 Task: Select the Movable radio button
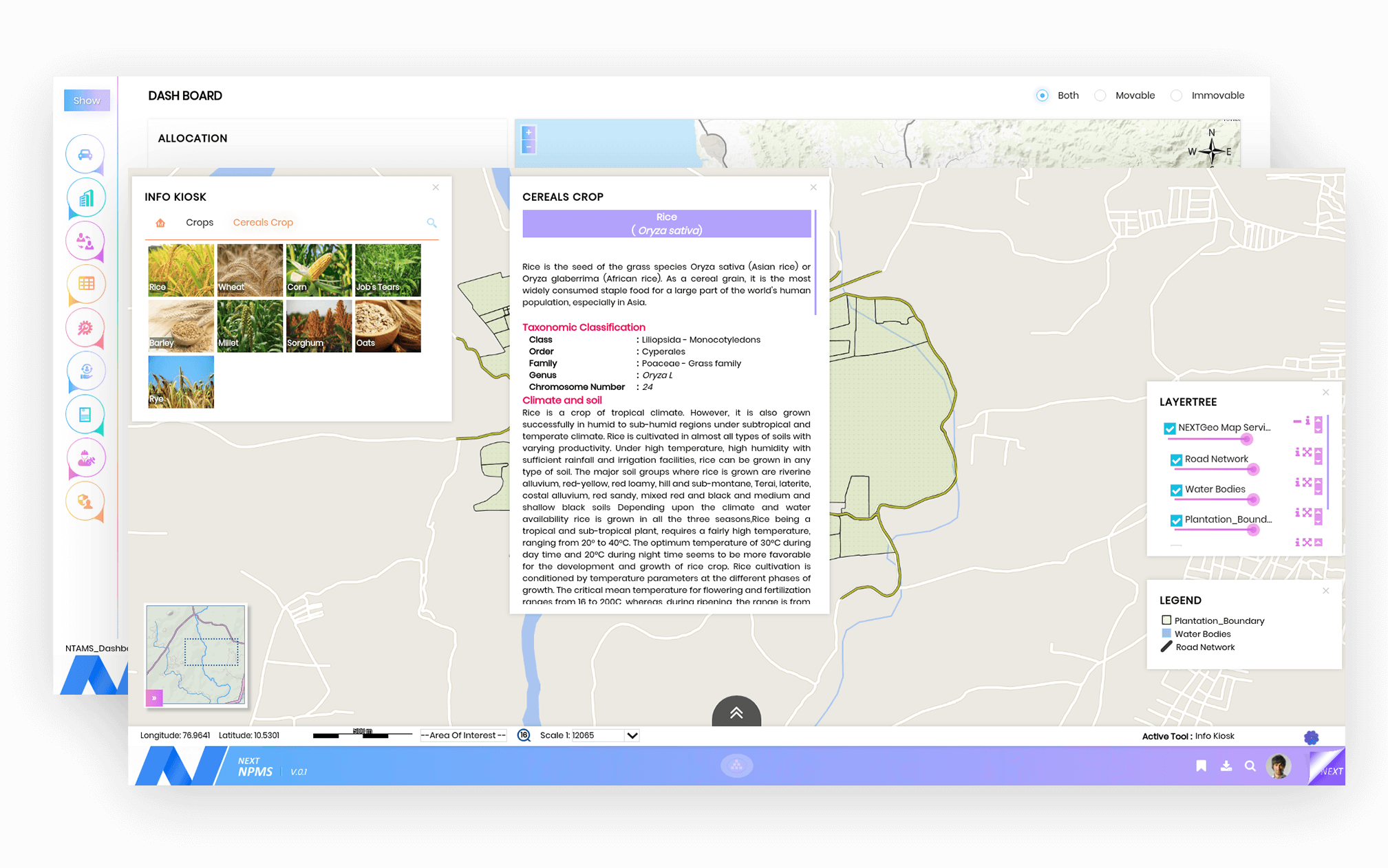(x=1100, y=96)
